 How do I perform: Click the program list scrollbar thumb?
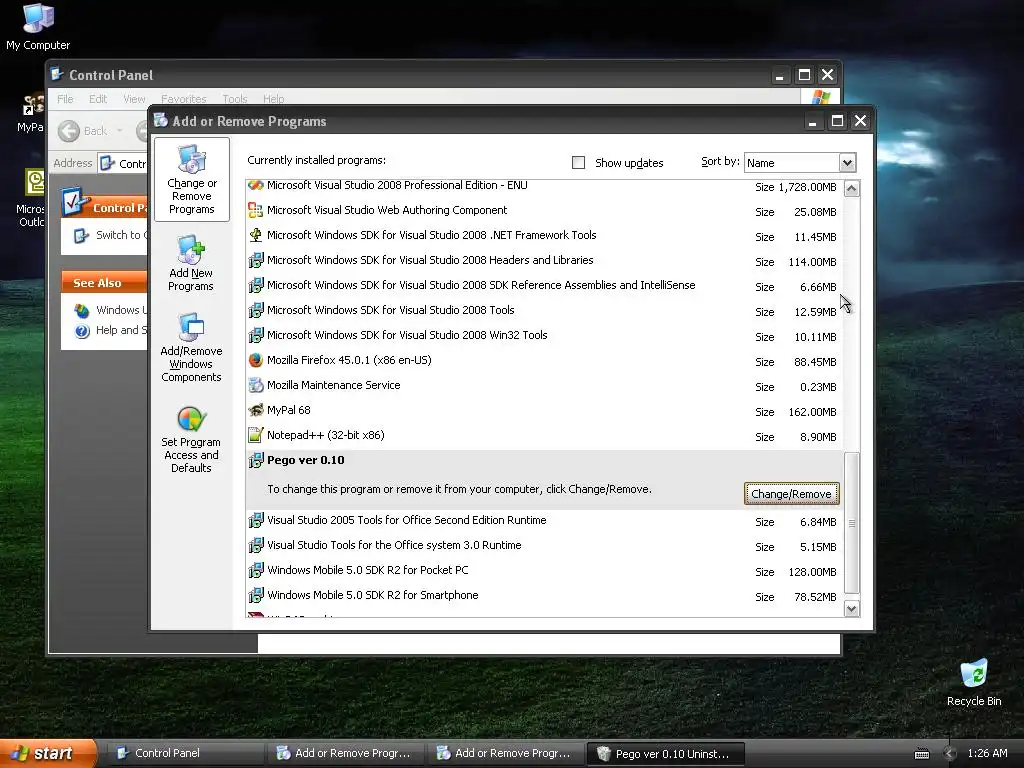click(x=852, y=523)
